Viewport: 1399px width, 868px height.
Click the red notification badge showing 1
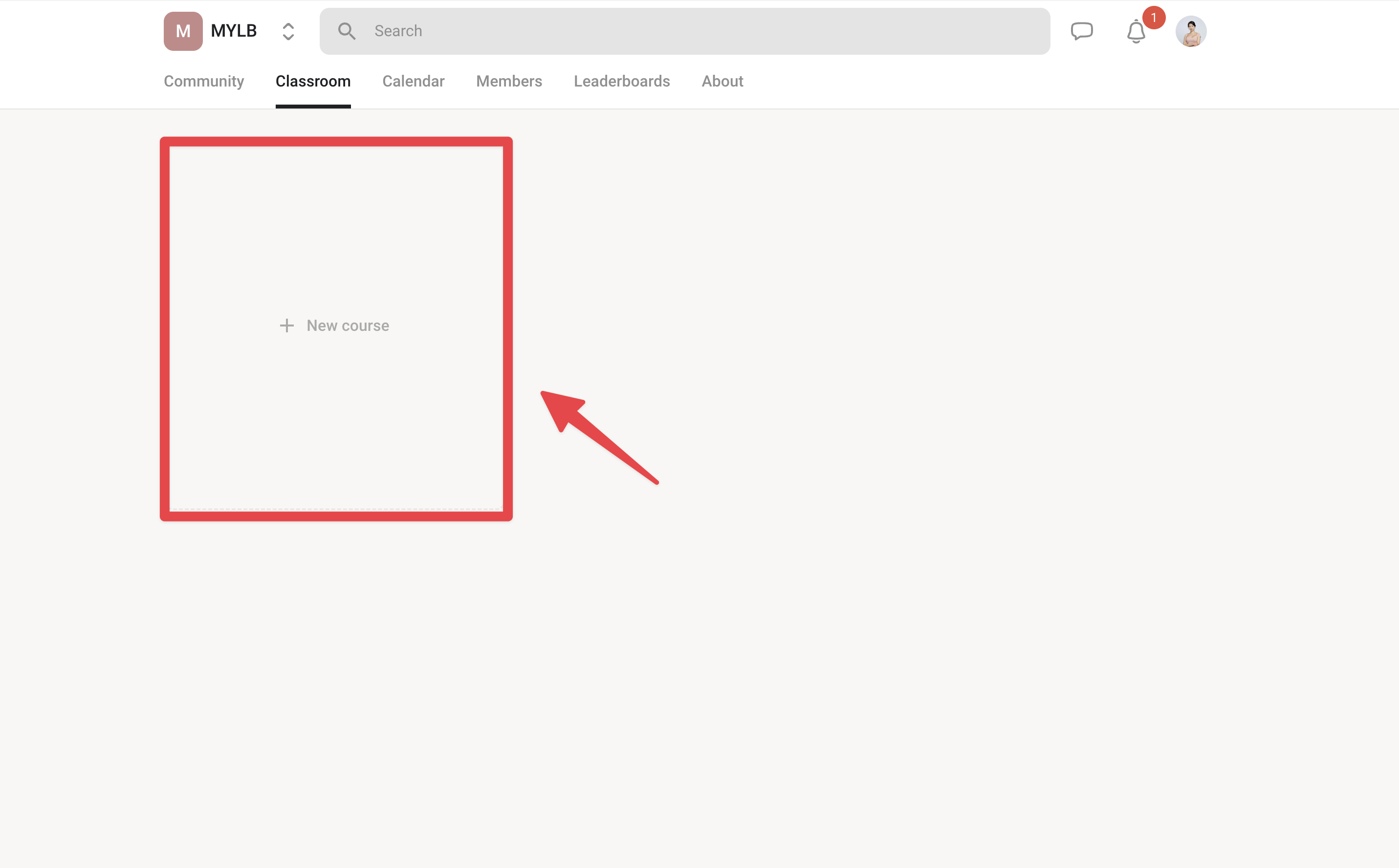[1153, 17]
